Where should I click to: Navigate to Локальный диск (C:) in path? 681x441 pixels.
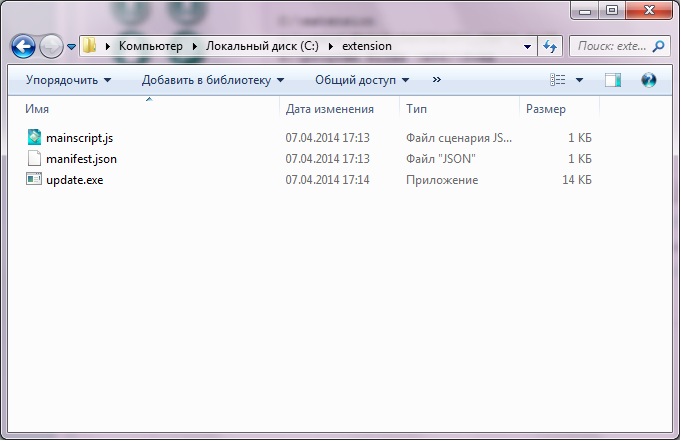point(262,46)
